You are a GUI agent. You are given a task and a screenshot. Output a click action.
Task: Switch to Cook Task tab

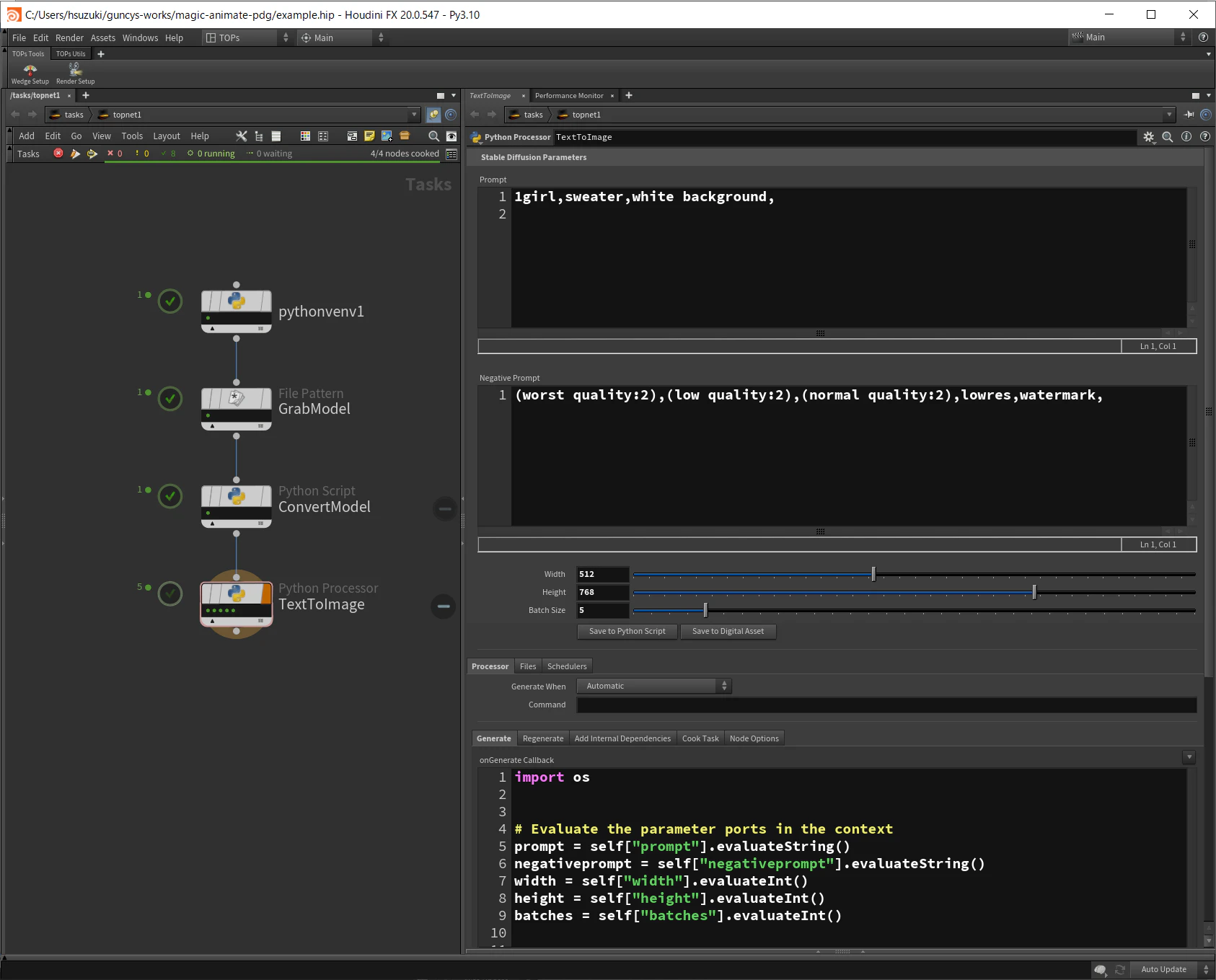point(700,738)
